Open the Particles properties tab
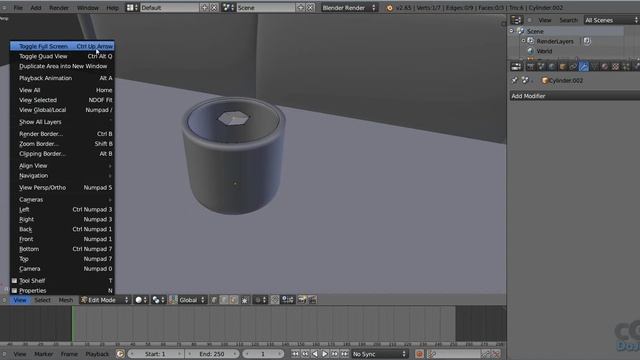 coord(626,67)
